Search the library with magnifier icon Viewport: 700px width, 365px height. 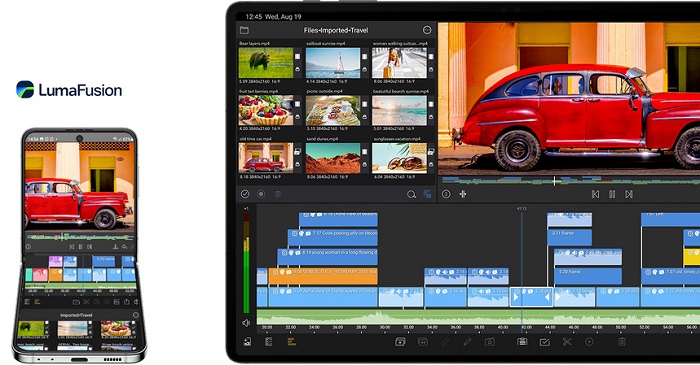(x=411, y=194)
